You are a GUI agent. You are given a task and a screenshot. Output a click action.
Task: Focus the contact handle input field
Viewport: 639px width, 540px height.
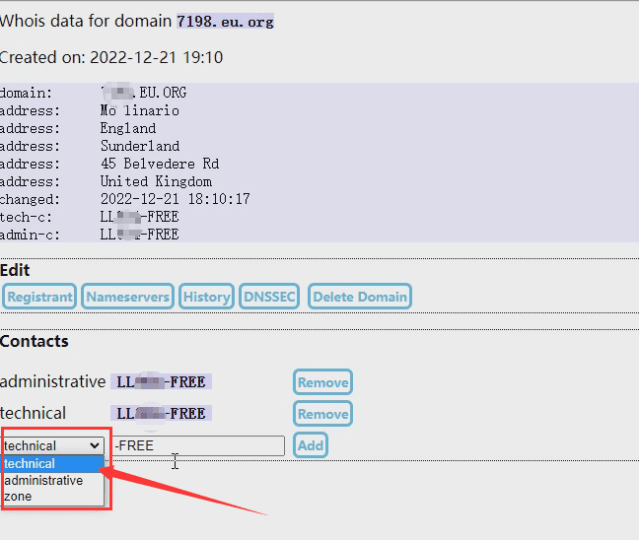198,446
